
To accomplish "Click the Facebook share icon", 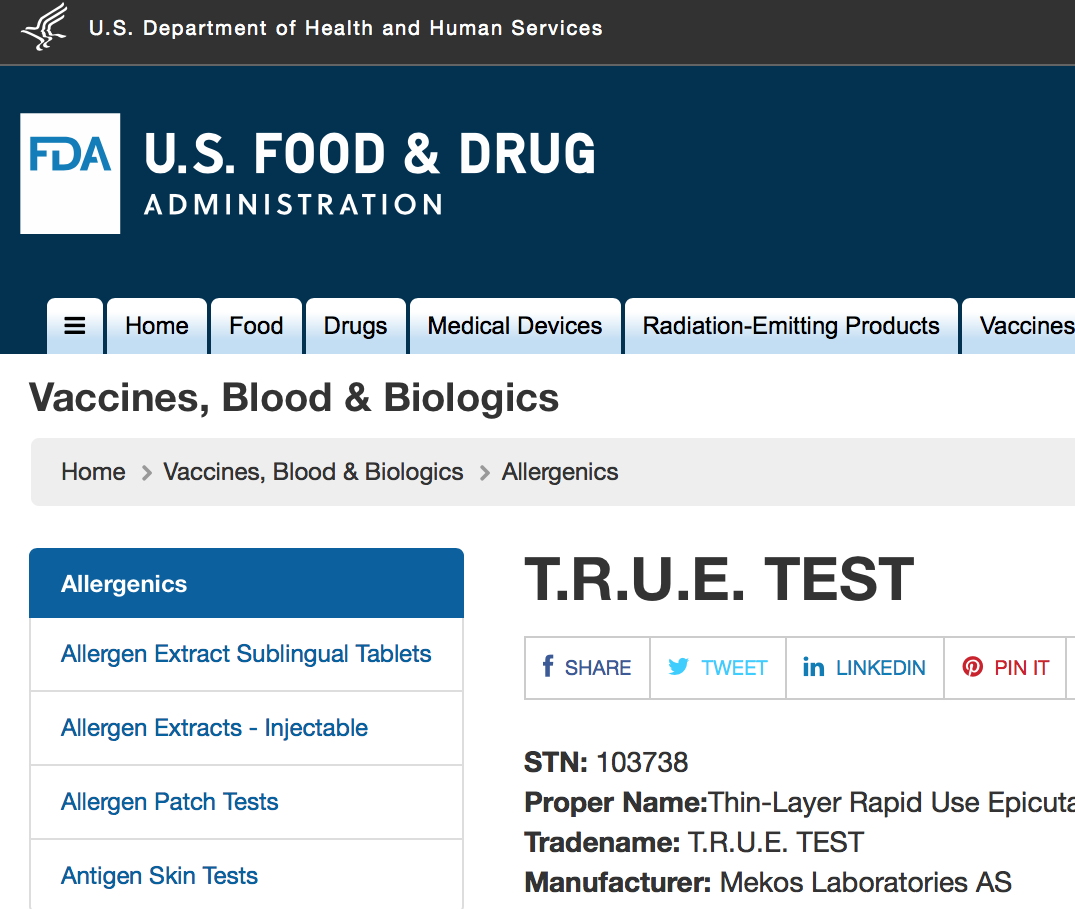I will coord(548,667).
